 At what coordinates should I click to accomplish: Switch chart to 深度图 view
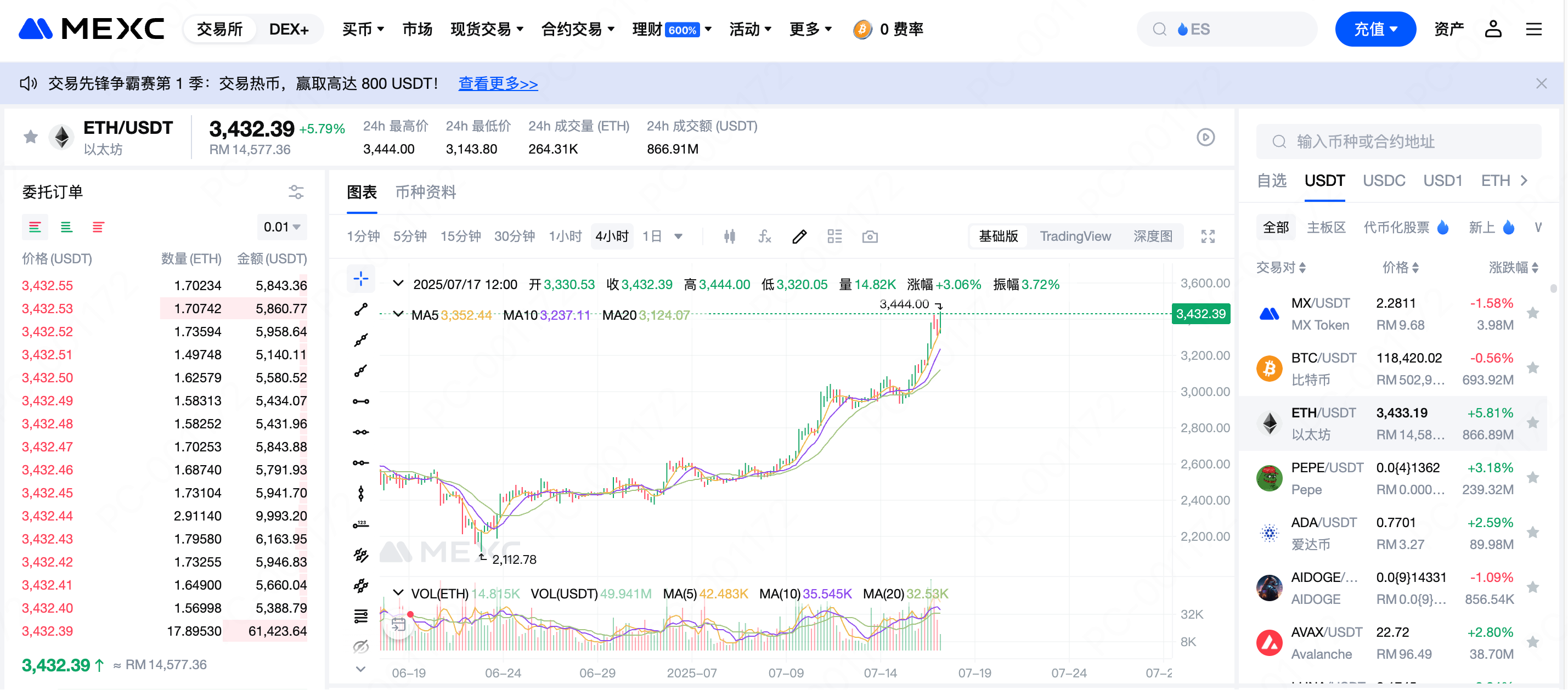1152,237
